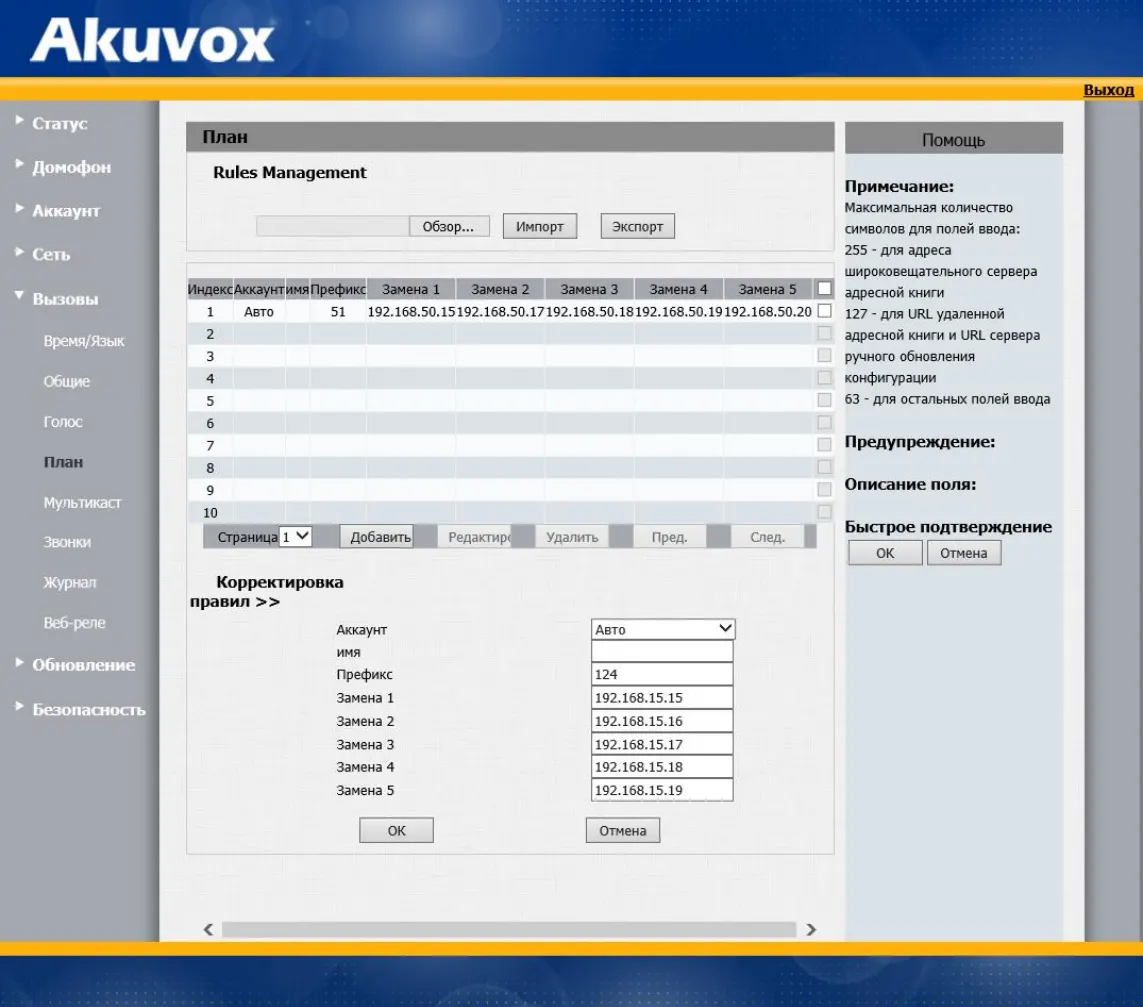
Task: Open the Мультикаст sidebar page
Action: pyautogui.click(x=82, y=503)
